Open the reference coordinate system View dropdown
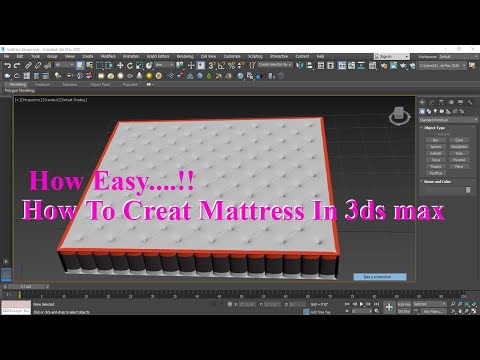This screenshot has width=480, height=360. (165, 65)
